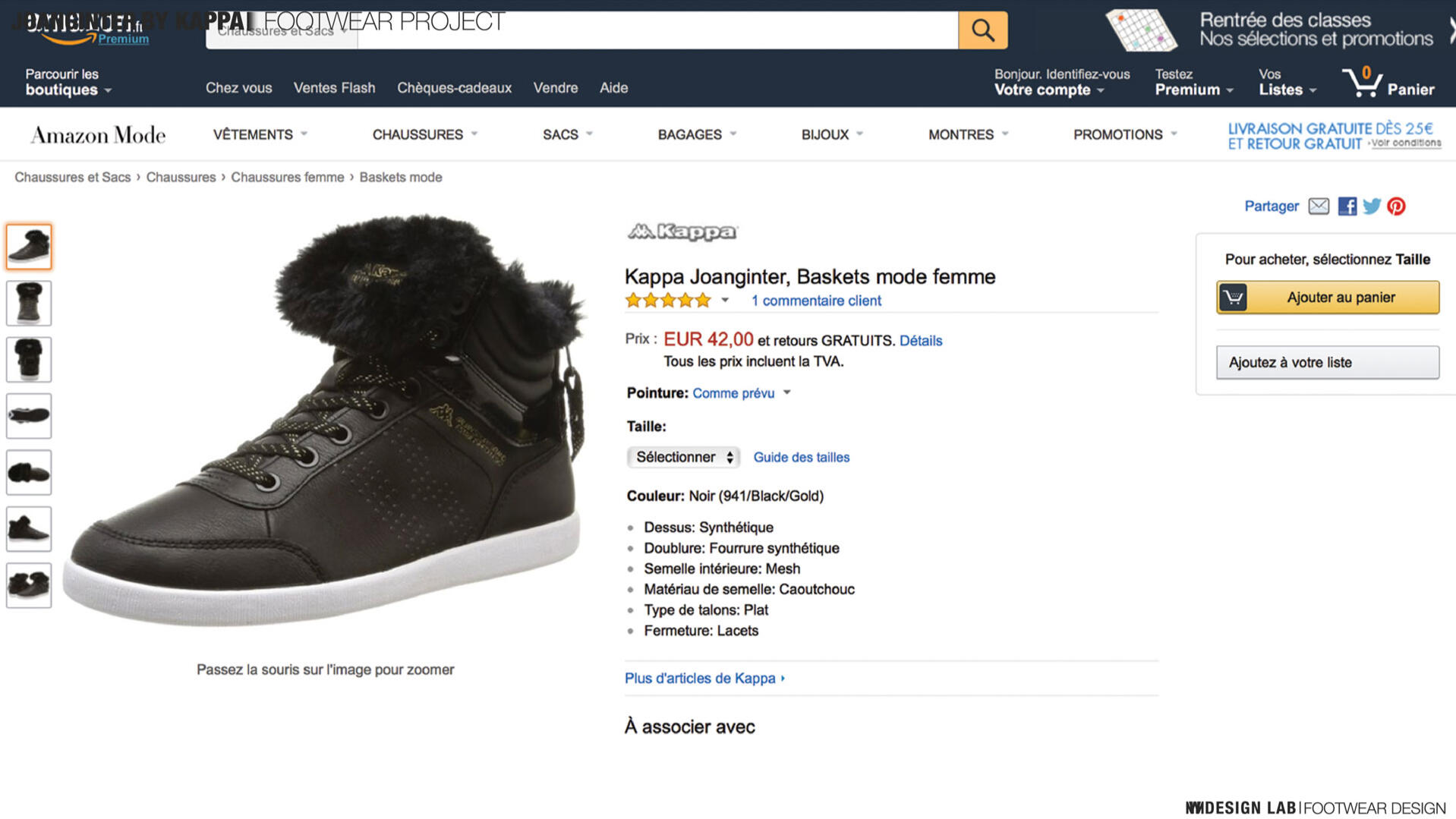The image size is (1456, 819).
Task: Click the five-star rating stars
Action: pyautogui.click(x=668, y=301)
